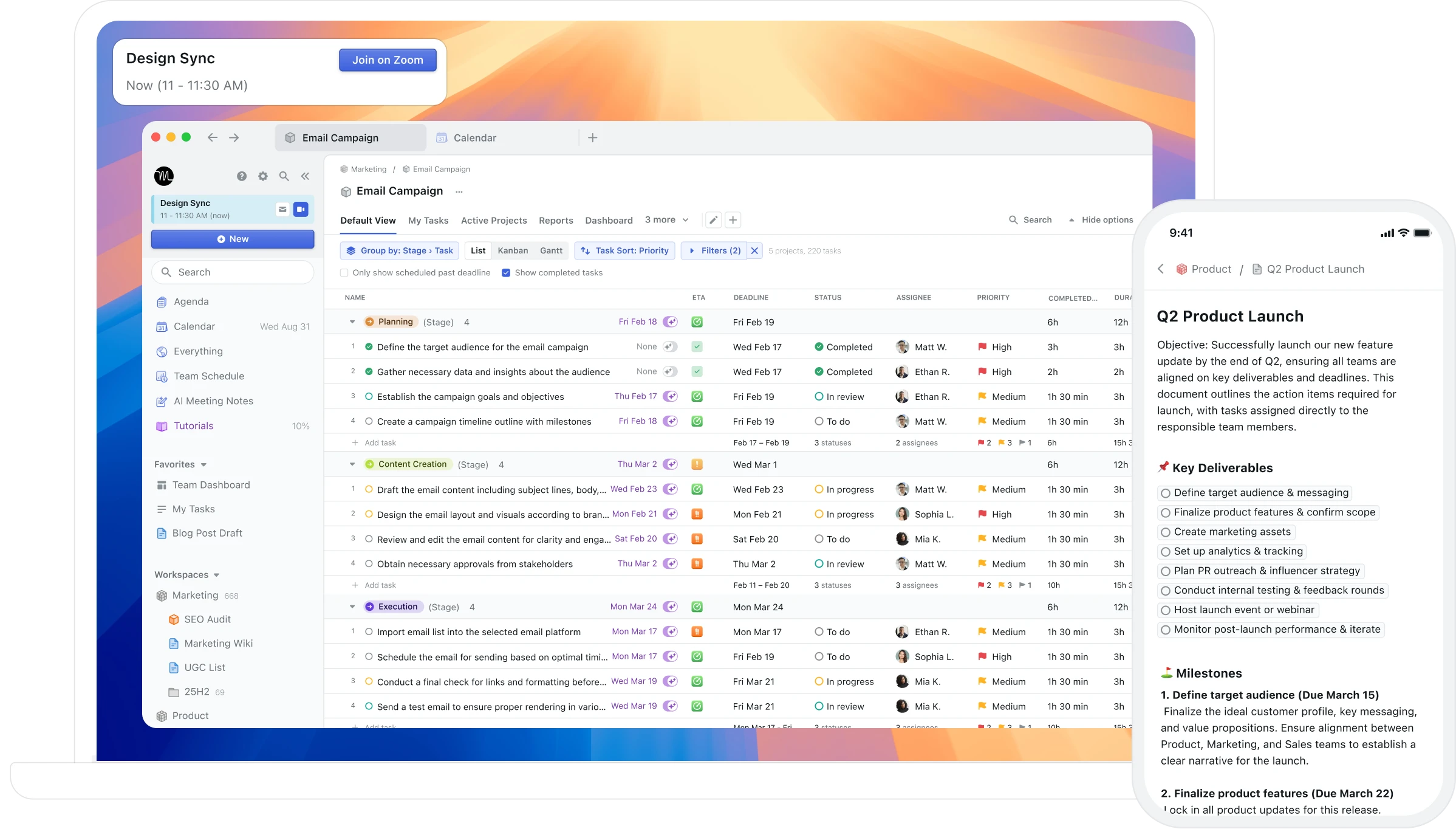Click the help question mark icon

pyautogui.click(x=242, y=176)
